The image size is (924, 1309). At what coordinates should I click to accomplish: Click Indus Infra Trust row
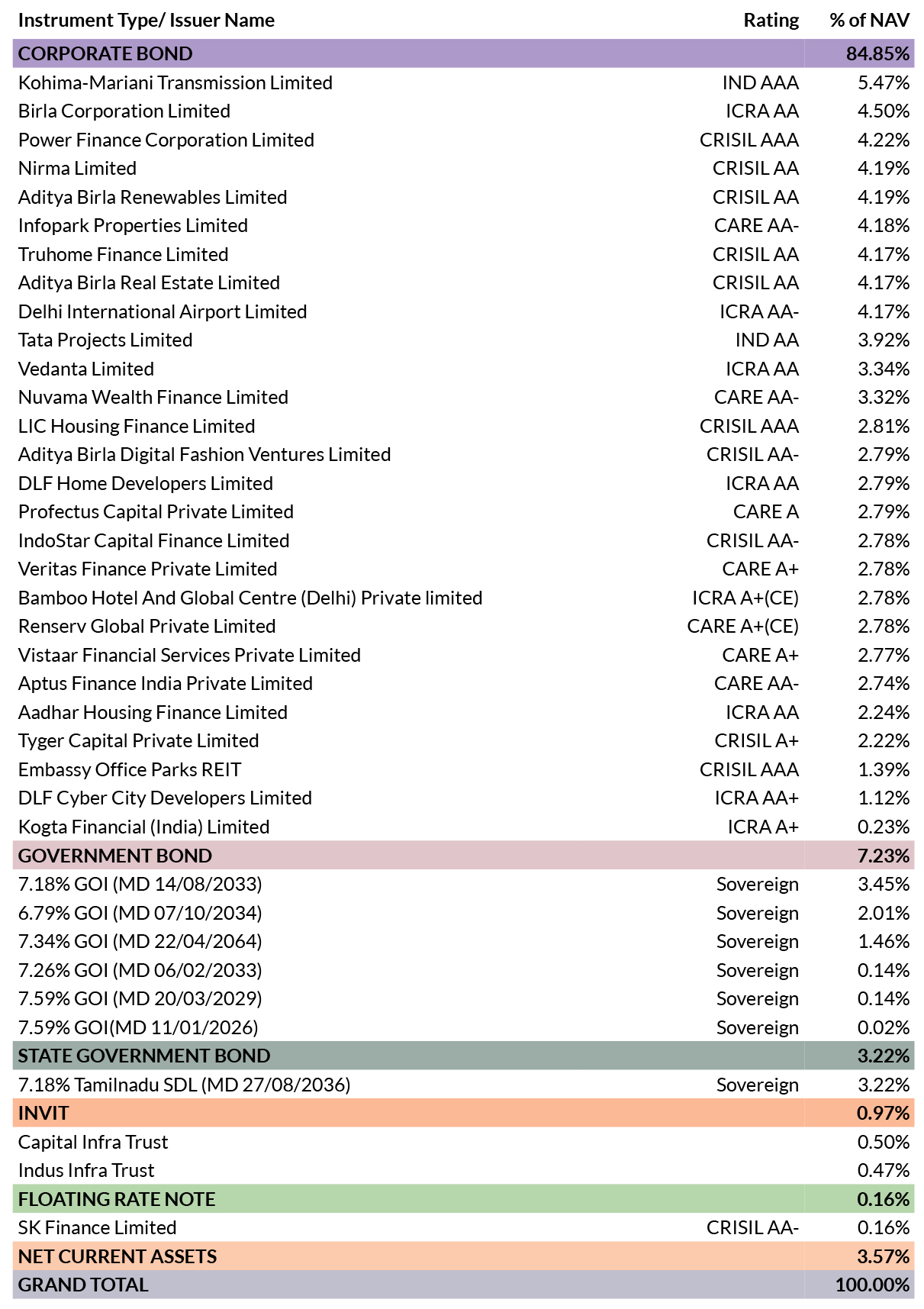pyautogui.click(x=463, y=1170)
